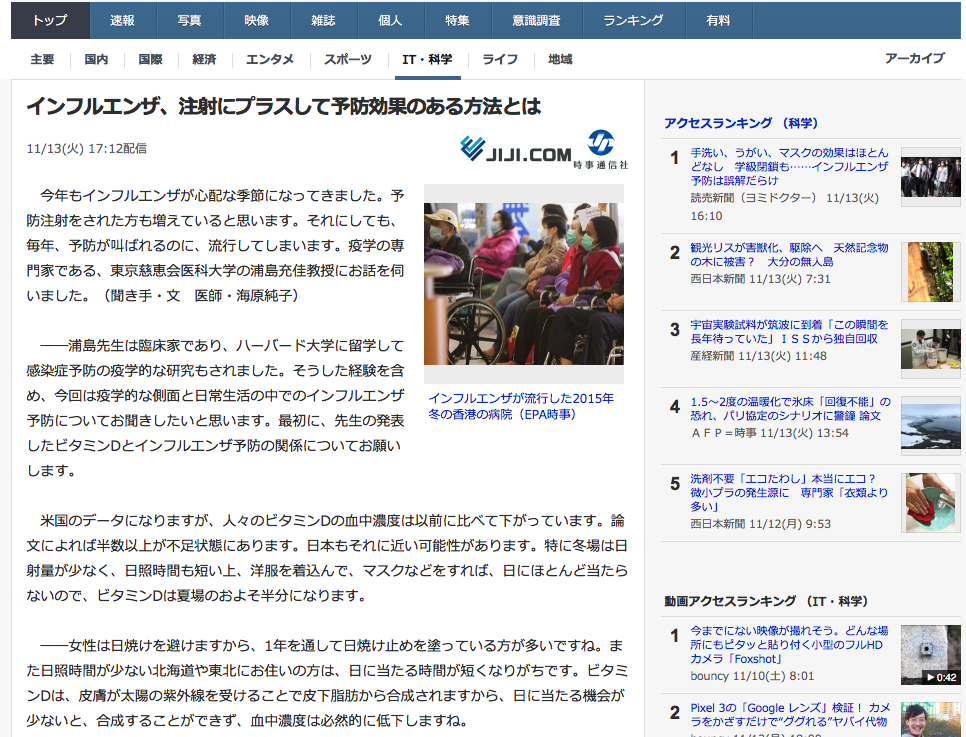The image size is (966, 737).
Task: Click thumbnail for the エコたわし article
Action: [x=930, y=503]
